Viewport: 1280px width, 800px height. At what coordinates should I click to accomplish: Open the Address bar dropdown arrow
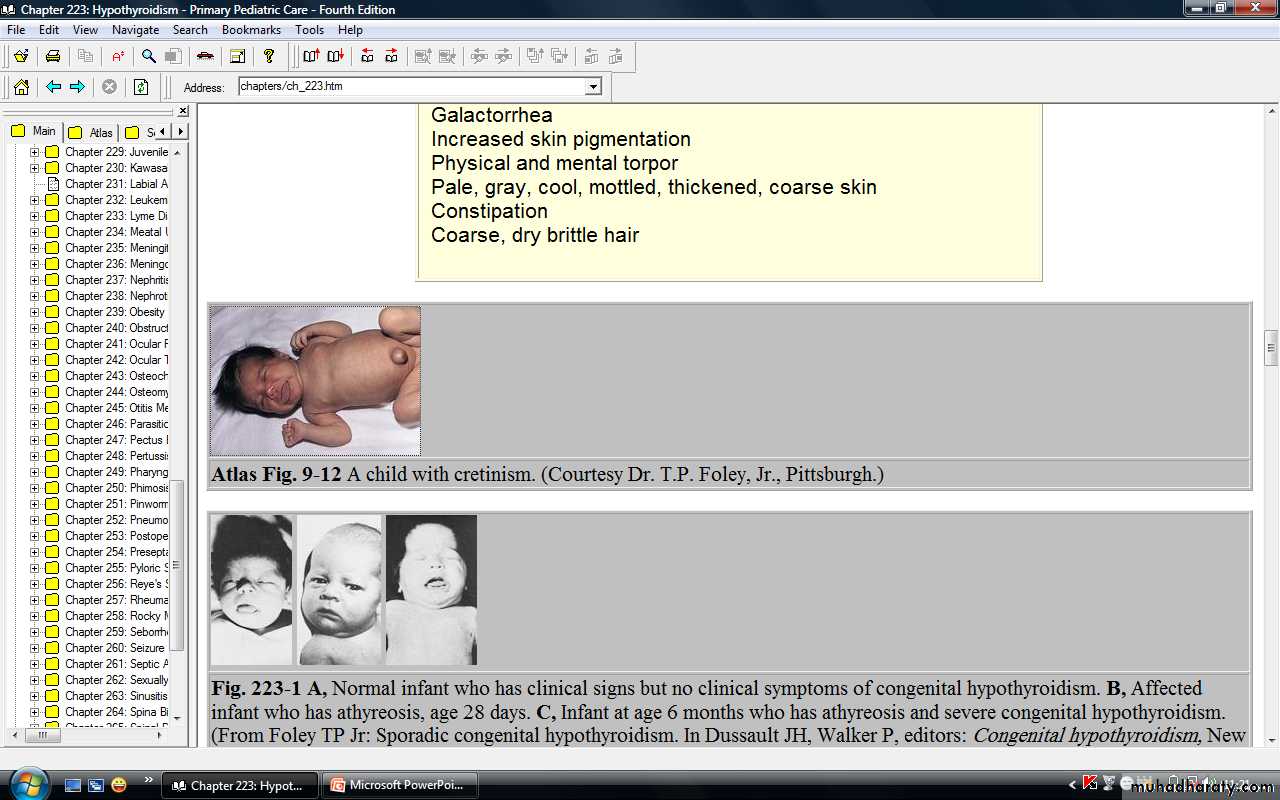point(593,87)
